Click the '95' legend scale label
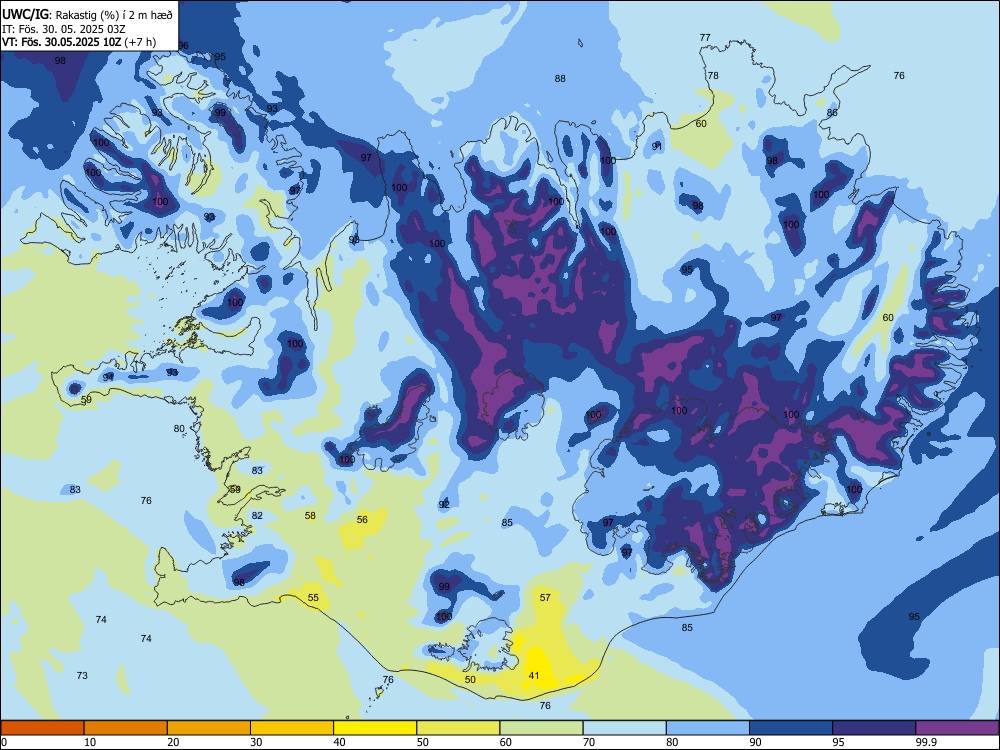Viewport: 1000px width, 750px height. 839,742
